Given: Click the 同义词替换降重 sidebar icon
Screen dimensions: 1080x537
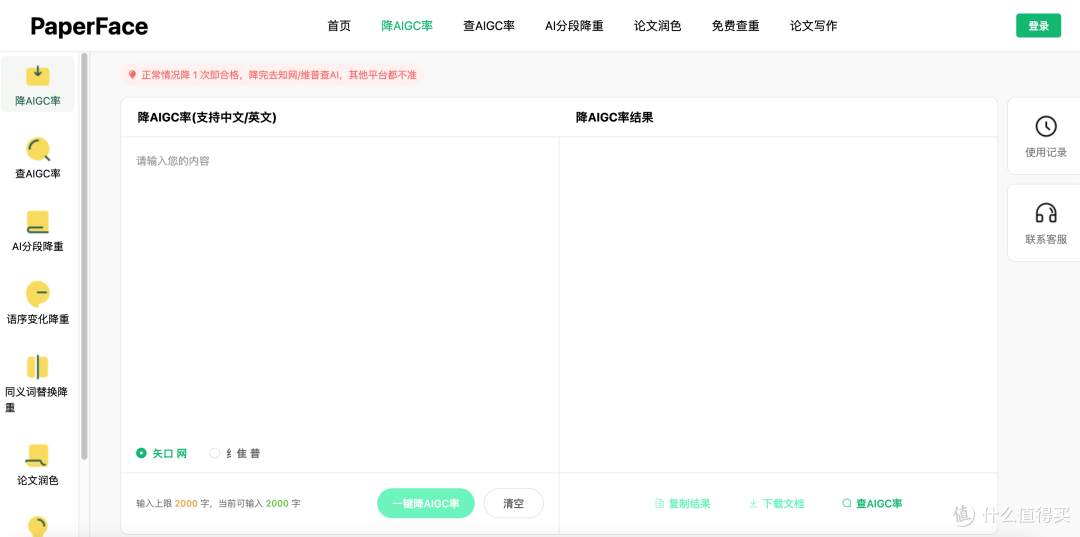Looking at the screenshot, I should coord(38,367).
